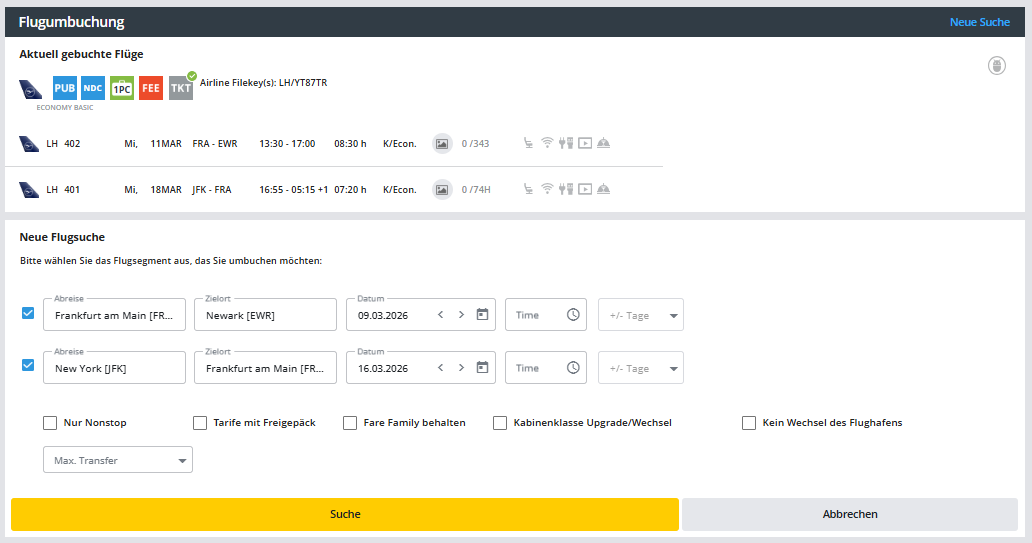Open +/- Tage dropdown for New York segment
The height and width of the screenshot is (543, 1032).
tap(640, 368)
